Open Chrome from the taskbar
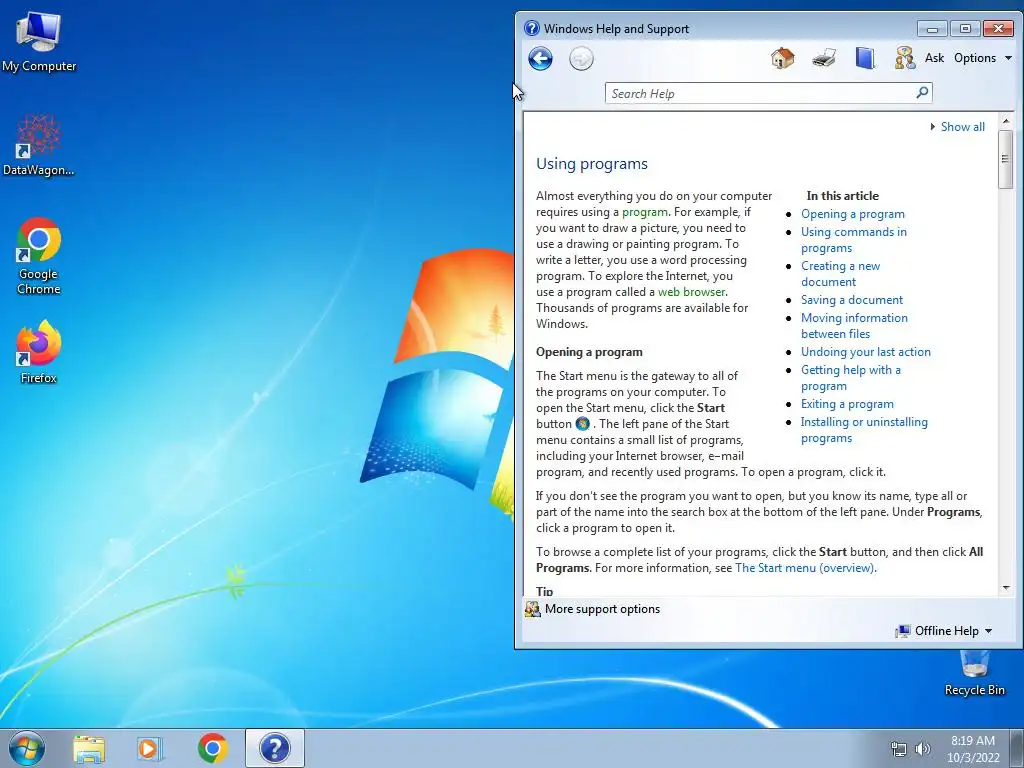This screenshot has width=1024, height=768. [x=212, y=748]
